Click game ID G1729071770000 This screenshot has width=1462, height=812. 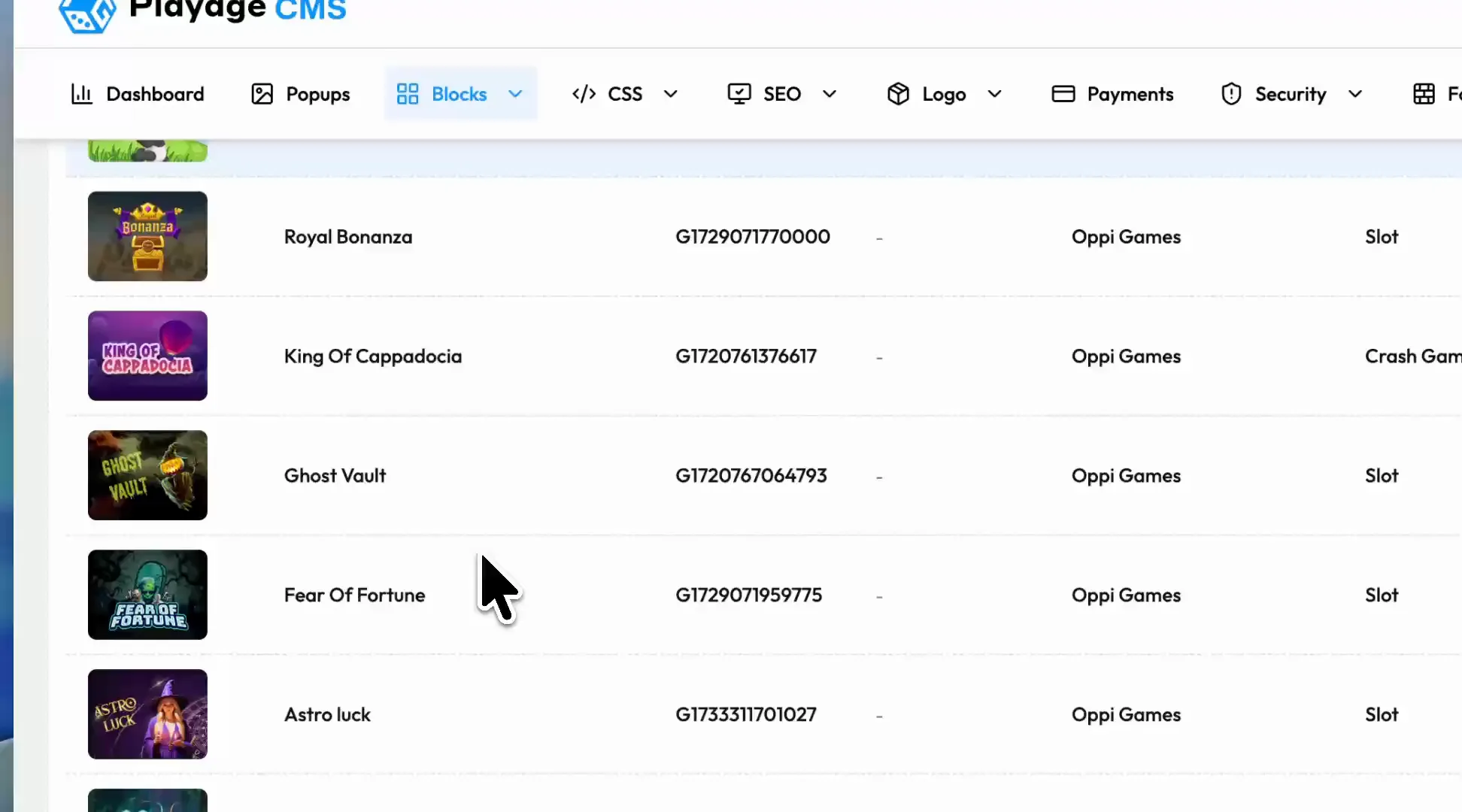(753, 237)
